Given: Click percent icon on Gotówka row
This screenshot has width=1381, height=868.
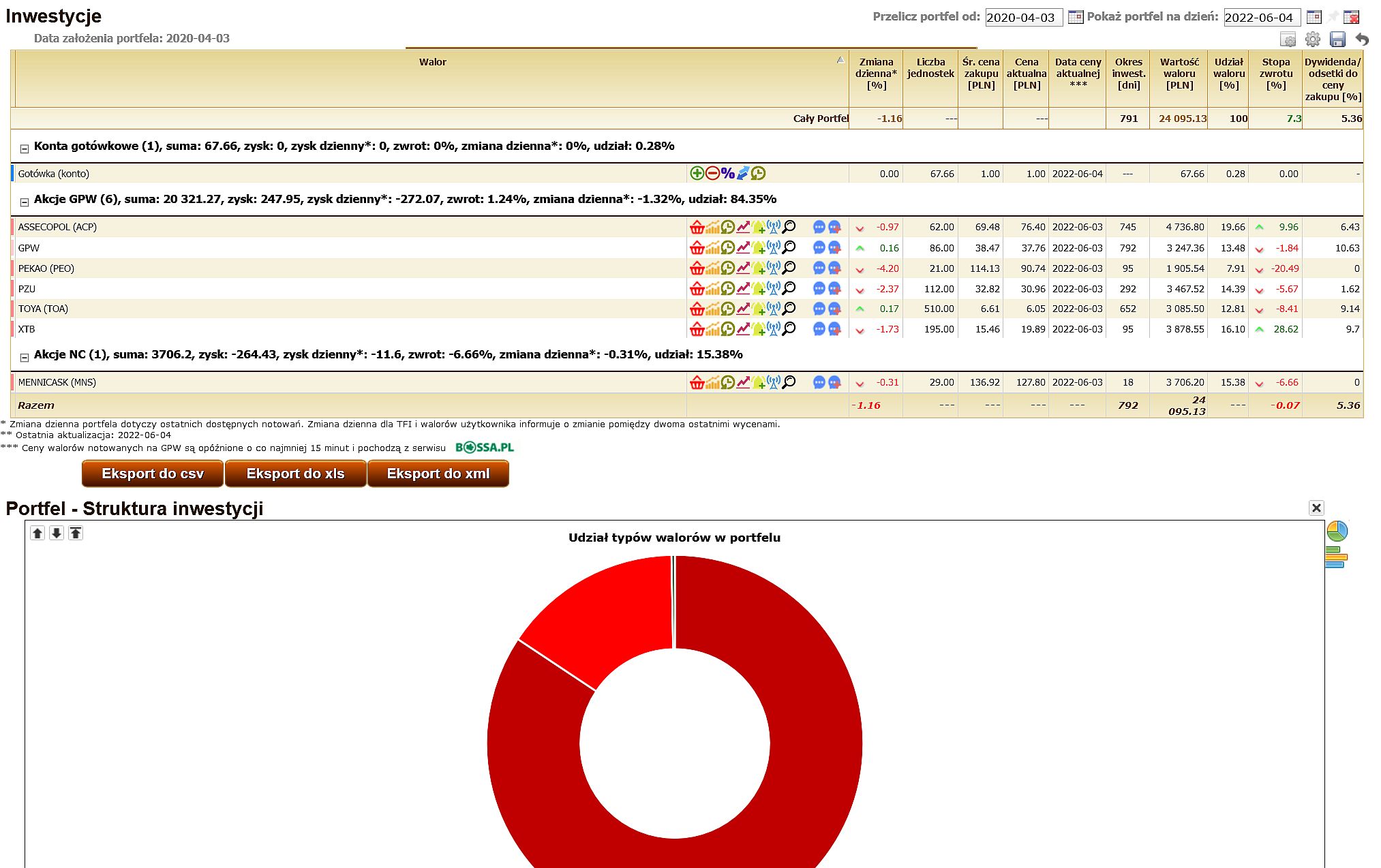Looking at the screenshot, I should point(728,173).
